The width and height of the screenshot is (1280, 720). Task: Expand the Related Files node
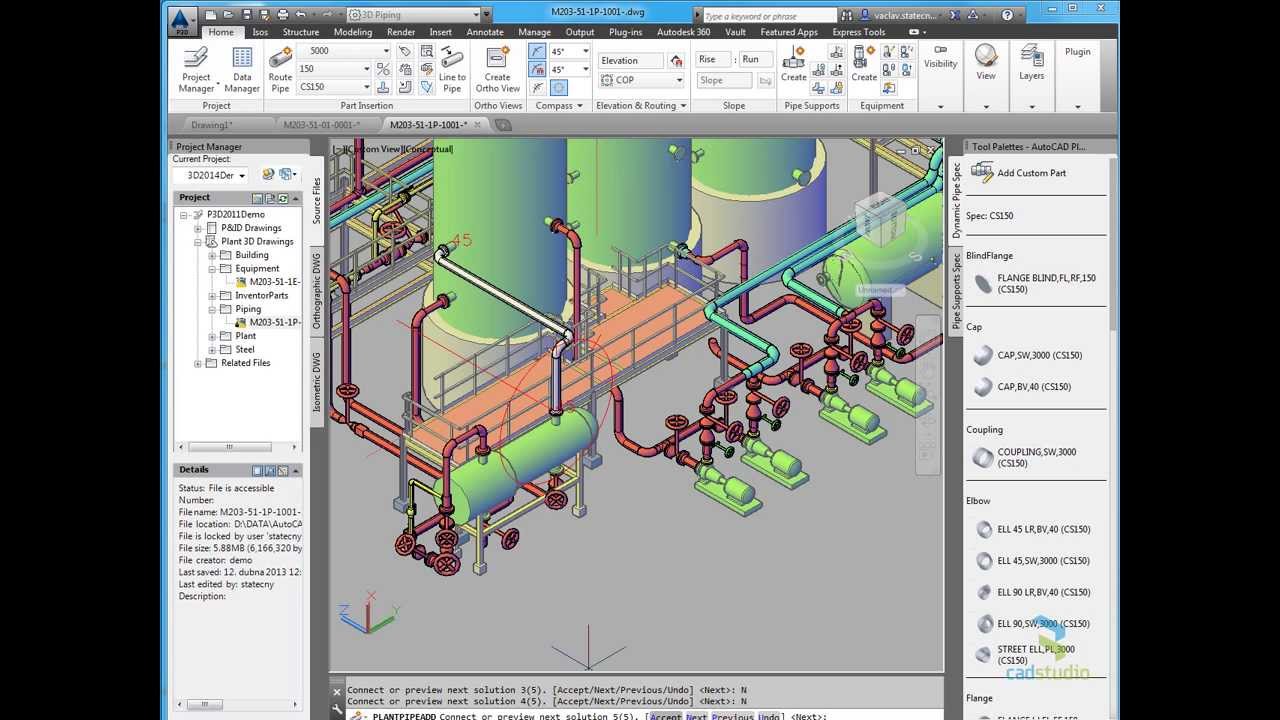(198, 363)
